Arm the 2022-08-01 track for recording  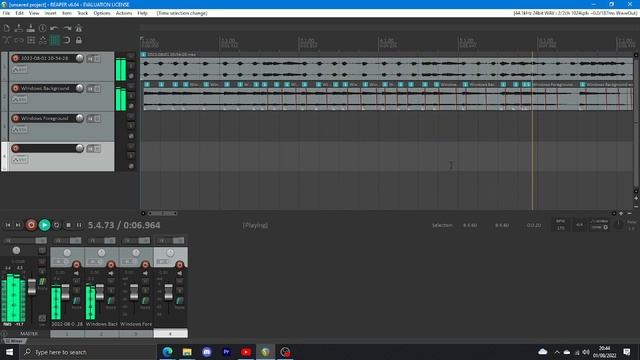(x=16, y=58)
